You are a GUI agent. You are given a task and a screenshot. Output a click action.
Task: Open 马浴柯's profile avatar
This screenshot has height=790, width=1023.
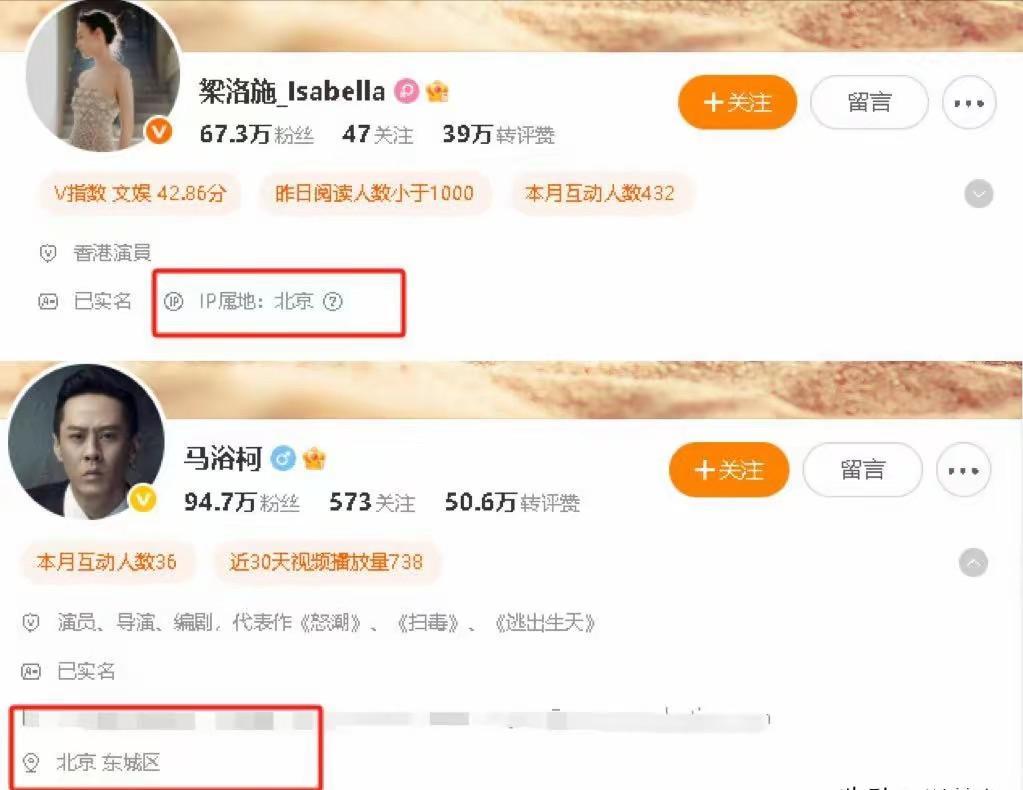[x=87, y=442]
